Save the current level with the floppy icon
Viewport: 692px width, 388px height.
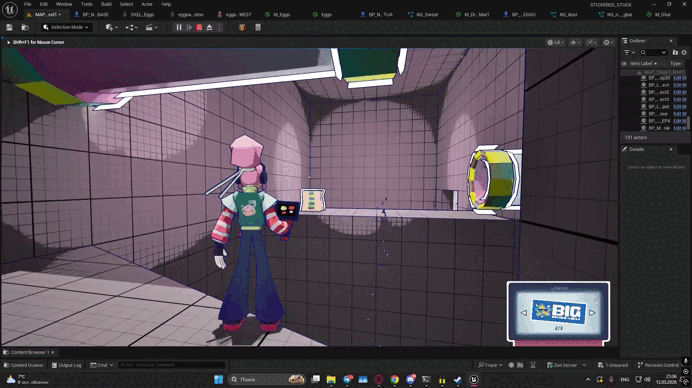pos(9,27)
